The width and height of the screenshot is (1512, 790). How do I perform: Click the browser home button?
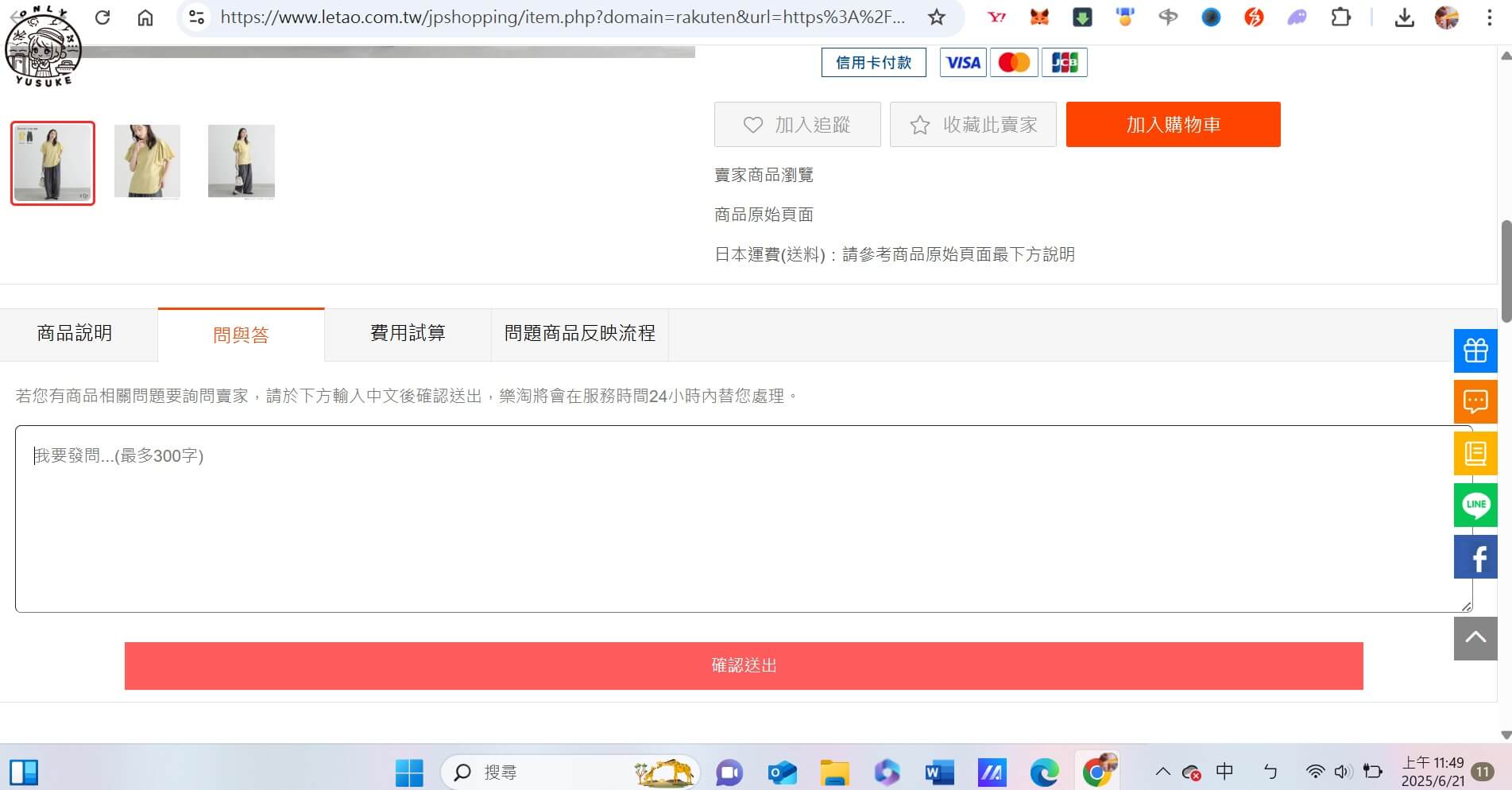[145, 17]
